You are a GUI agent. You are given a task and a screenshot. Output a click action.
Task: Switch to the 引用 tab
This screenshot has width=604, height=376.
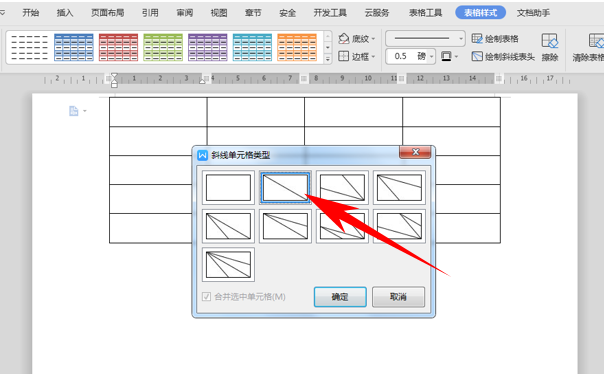click(150, 13)
